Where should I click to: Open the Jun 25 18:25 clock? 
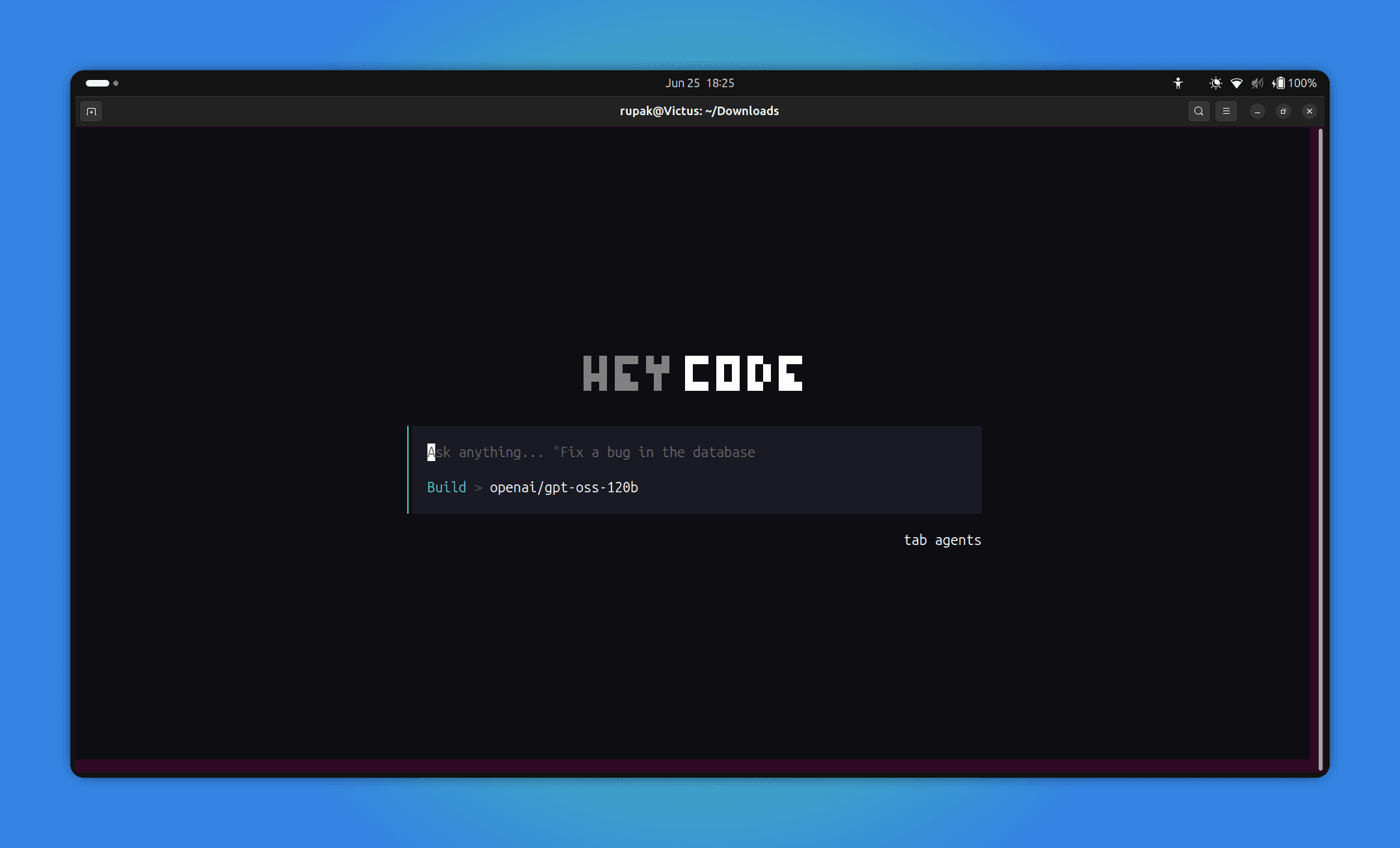click(x=699, y=83)
